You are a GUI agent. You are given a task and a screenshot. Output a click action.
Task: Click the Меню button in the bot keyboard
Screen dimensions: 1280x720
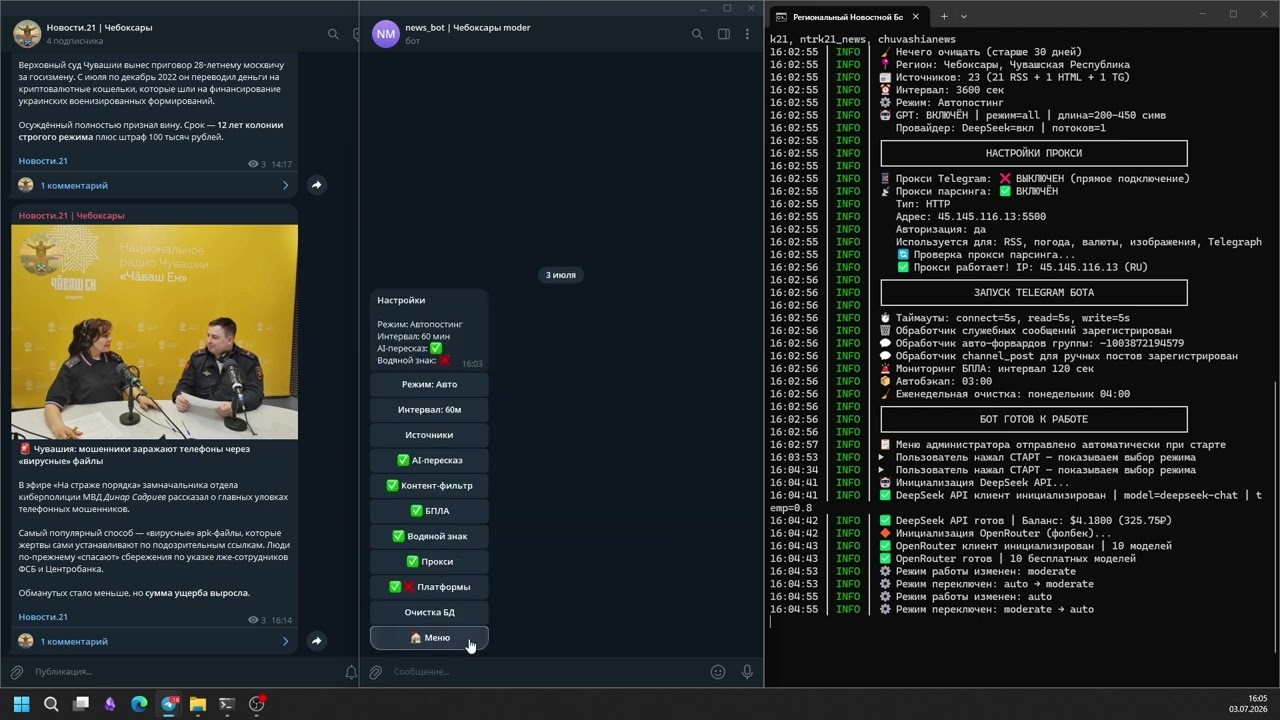(x=429, y=638)
